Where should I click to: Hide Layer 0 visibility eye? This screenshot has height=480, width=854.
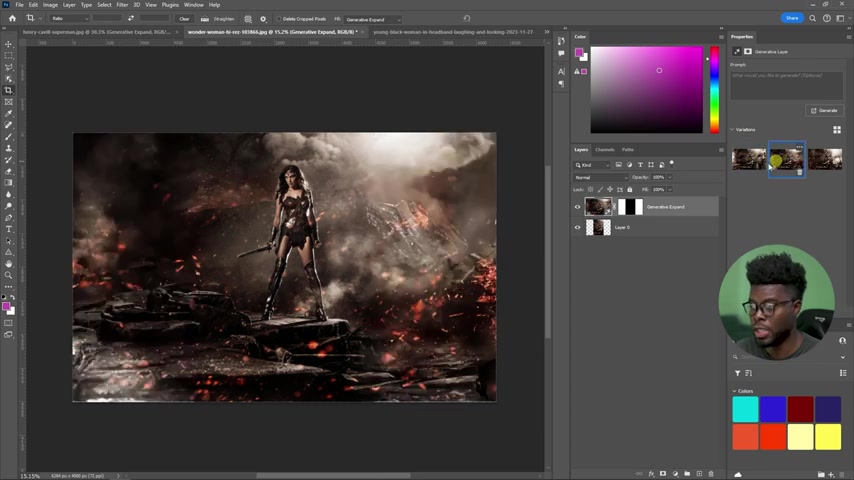(577, 227)
